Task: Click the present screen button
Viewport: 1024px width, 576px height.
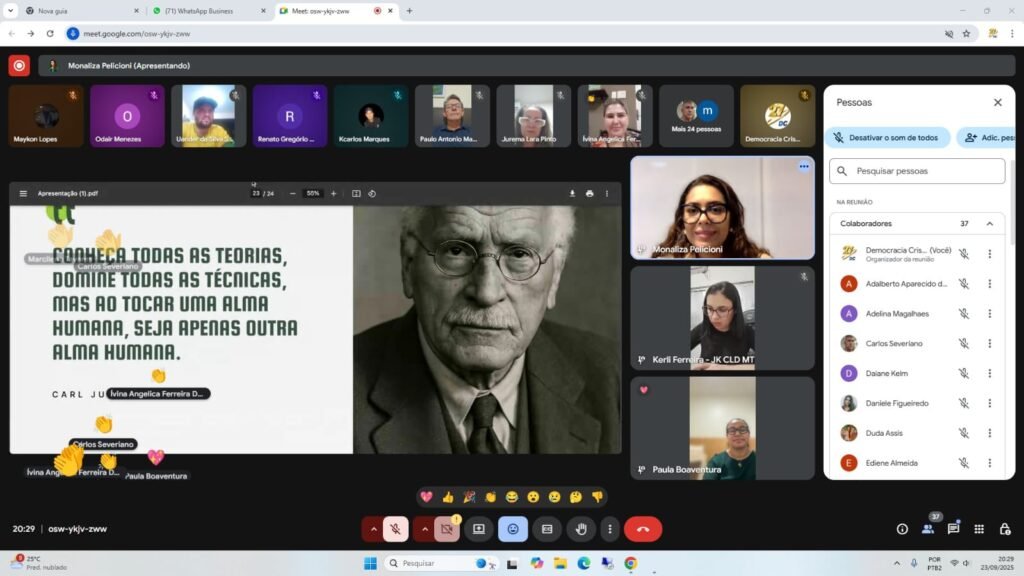Action: point(478,529)
